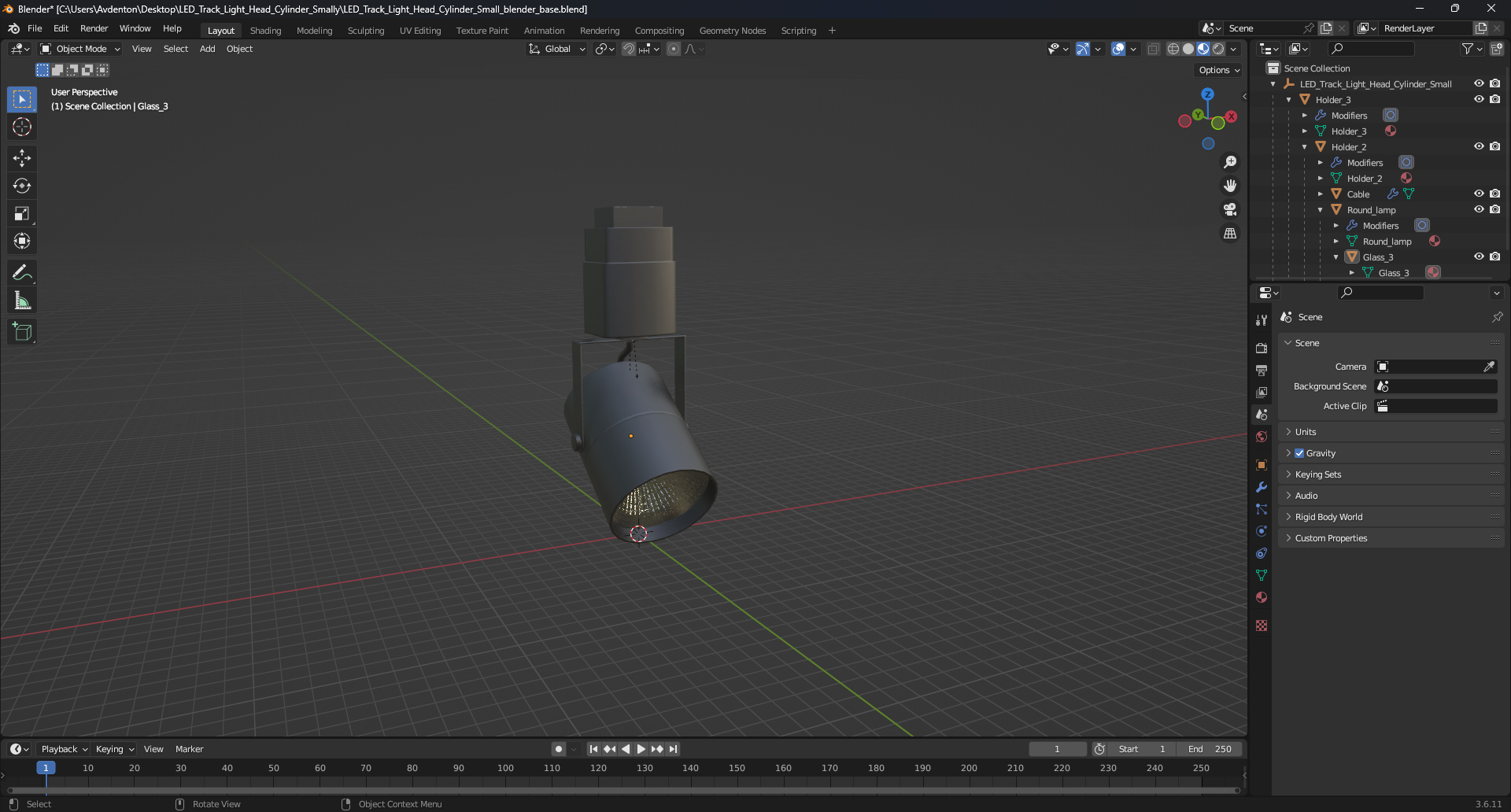
Task: Select the Annotate tool
Action: pos(22,272)
